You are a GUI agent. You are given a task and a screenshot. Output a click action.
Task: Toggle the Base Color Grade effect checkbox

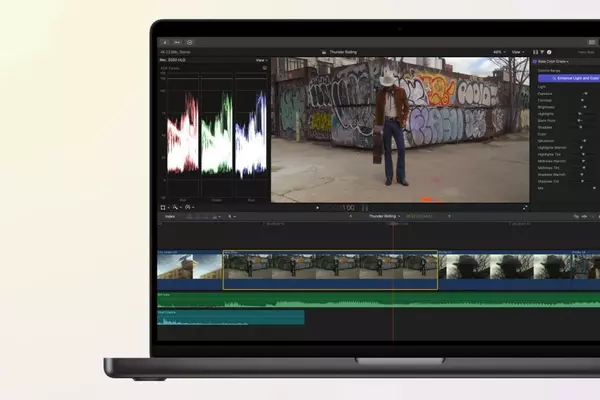tap(535, 62)
